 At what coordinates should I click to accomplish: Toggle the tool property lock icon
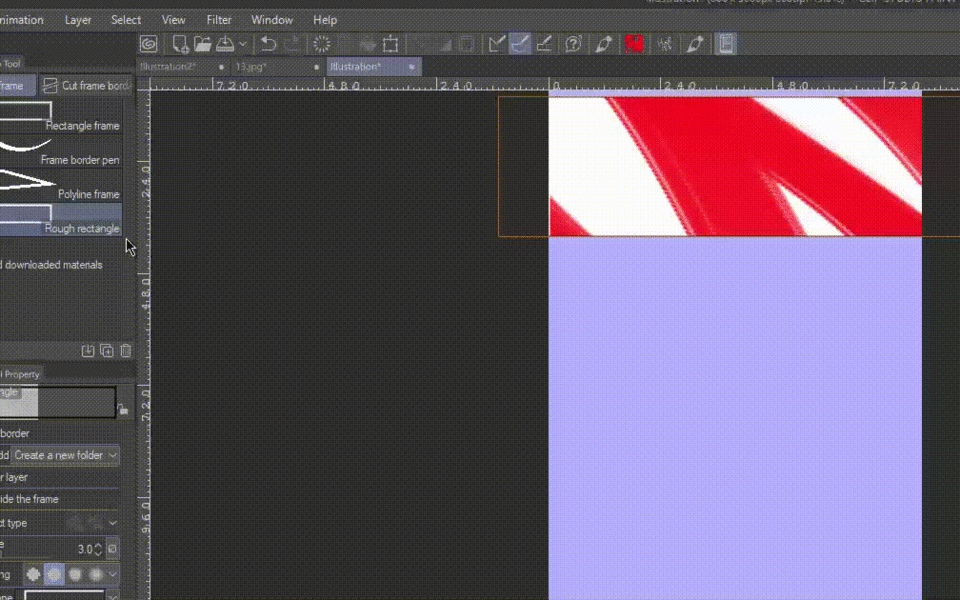tap(122, 409)
